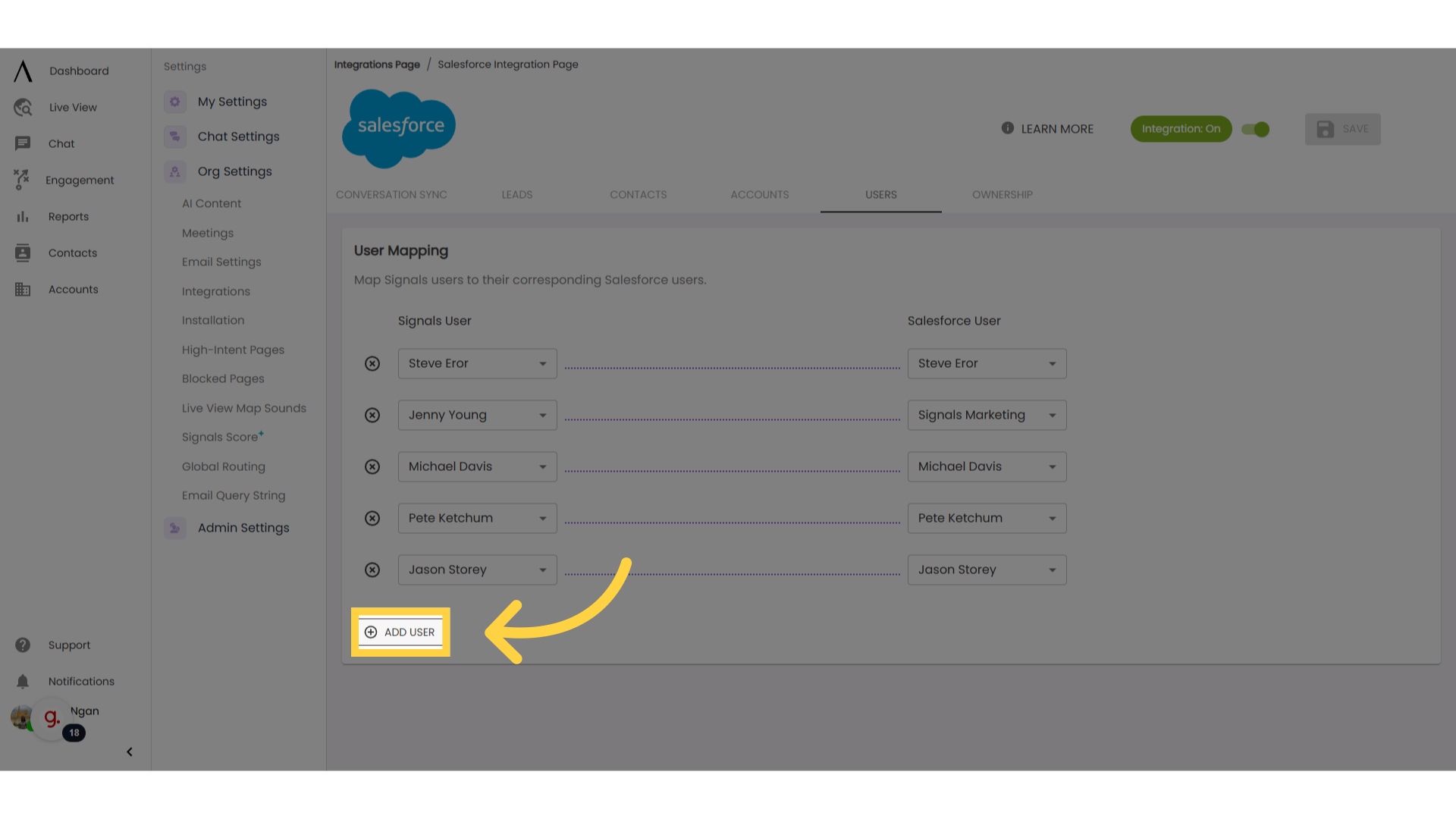This screenshot has height=819, width=1456.
Task: Open the Dashboard logo icon
Action: pyautogui.click(x=23, y=71)
